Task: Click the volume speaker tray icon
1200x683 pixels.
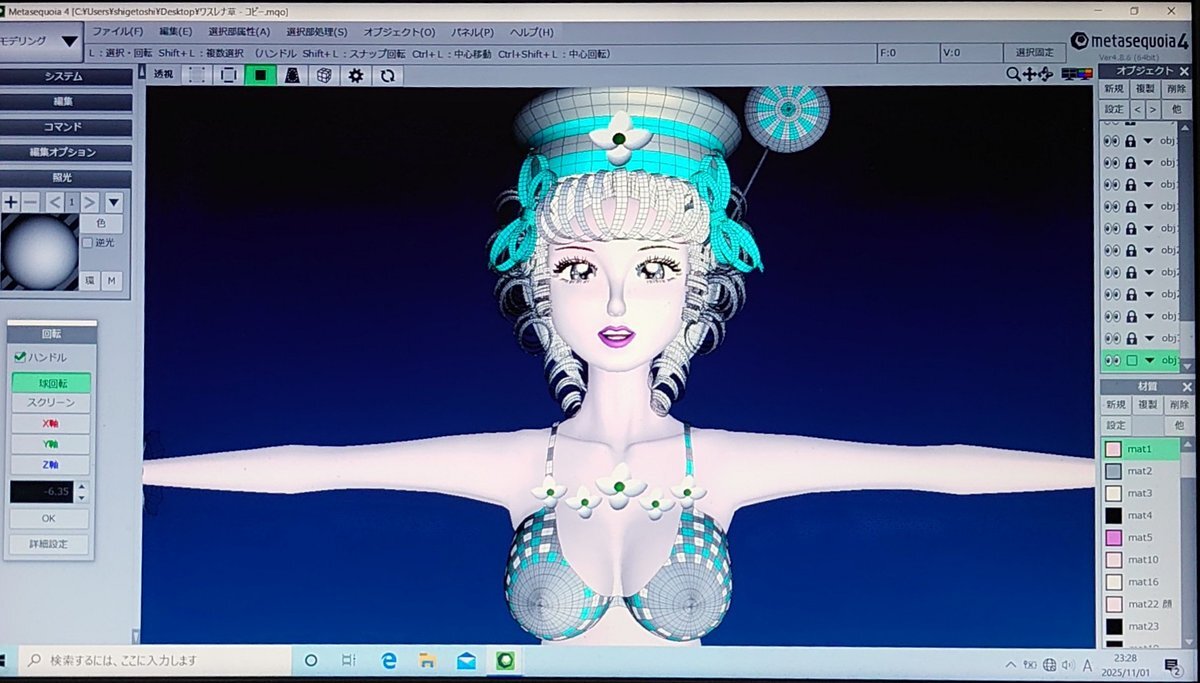Action: coord(1068,665)
